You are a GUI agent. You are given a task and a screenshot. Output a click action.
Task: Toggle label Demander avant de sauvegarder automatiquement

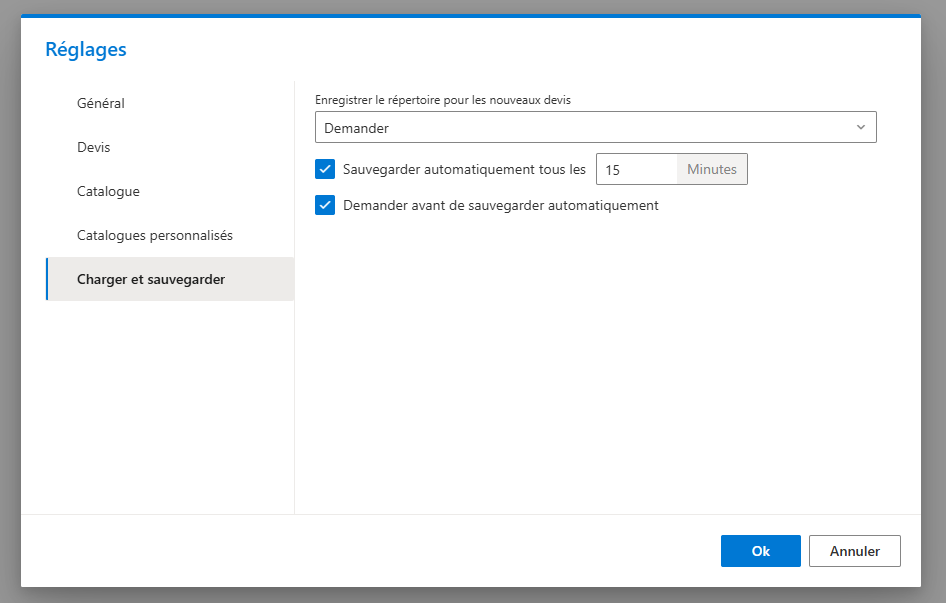(501, 206)
